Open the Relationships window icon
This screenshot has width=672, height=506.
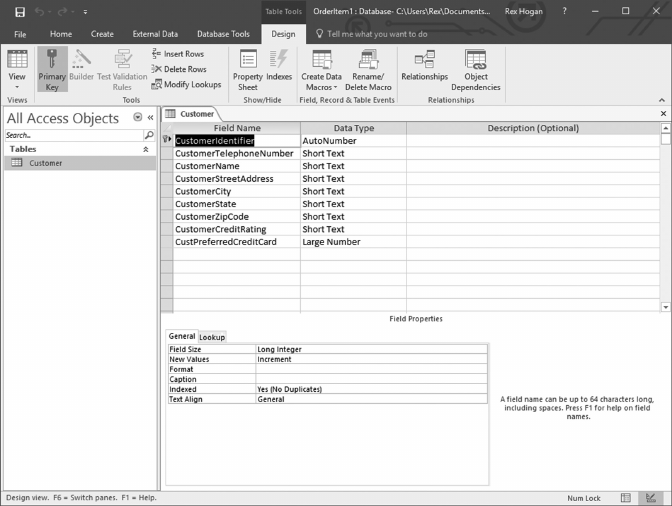coord(425,59)
